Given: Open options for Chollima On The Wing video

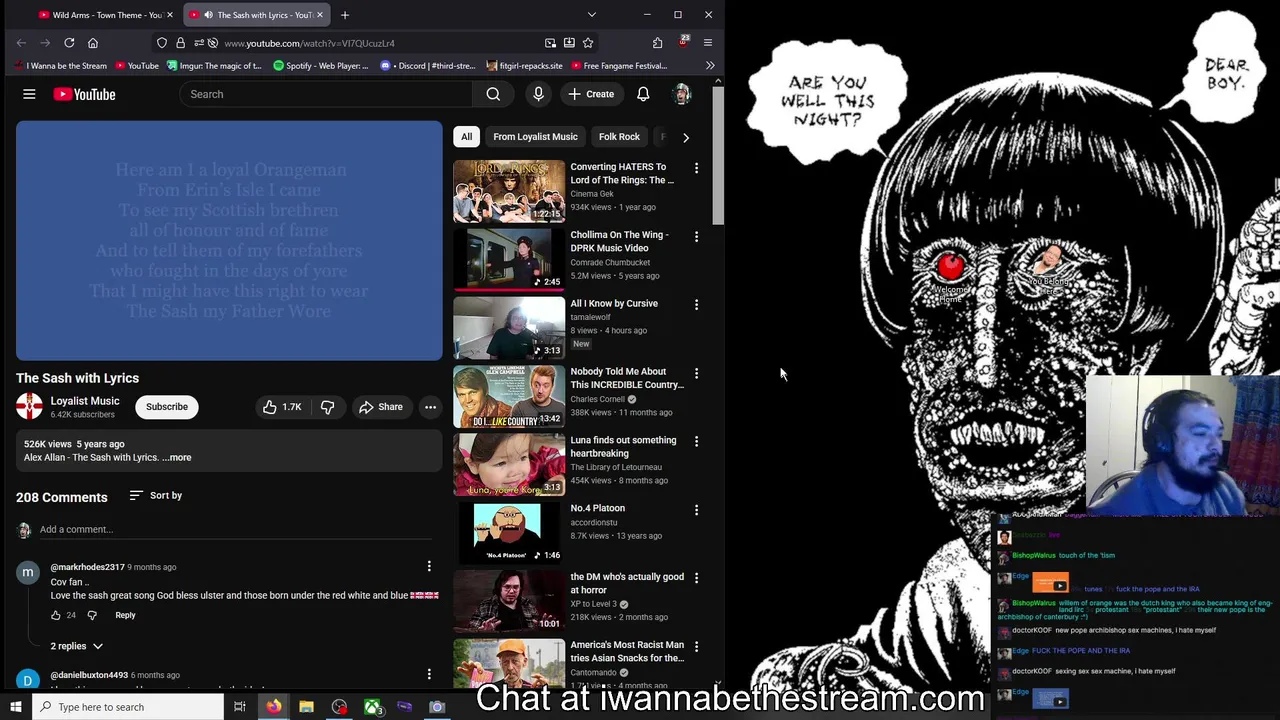Looking at the screenshot, I should [x=696, y=236].
